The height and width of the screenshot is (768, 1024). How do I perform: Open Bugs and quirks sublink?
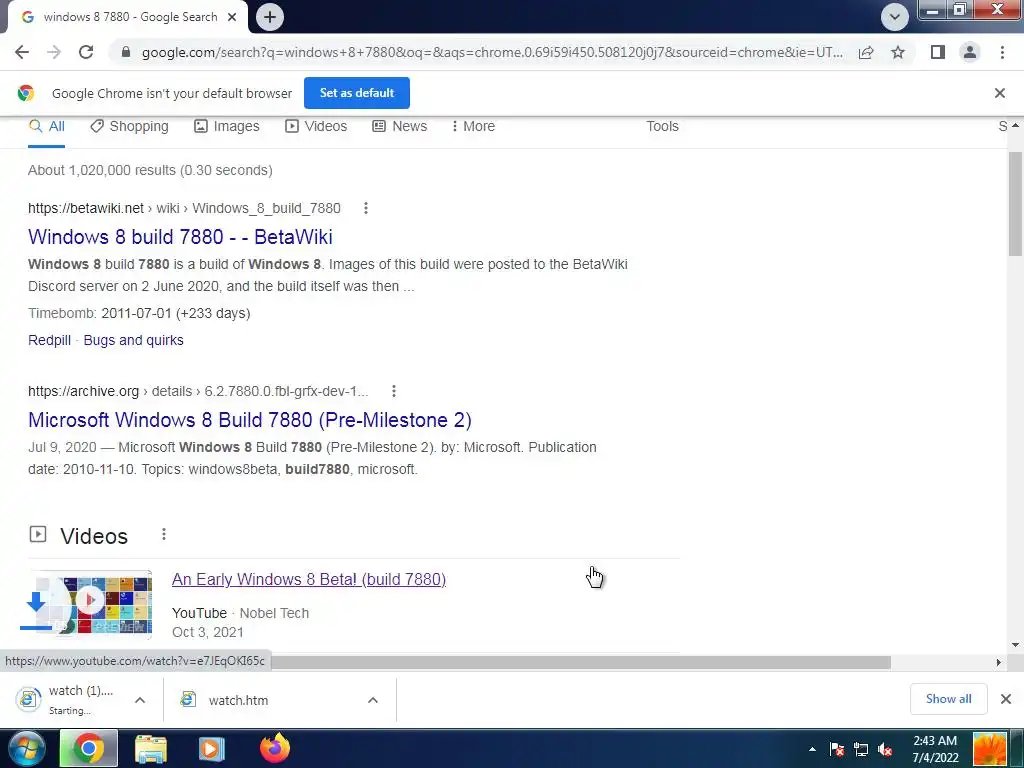pyautogui.click(x=133, y=340)
